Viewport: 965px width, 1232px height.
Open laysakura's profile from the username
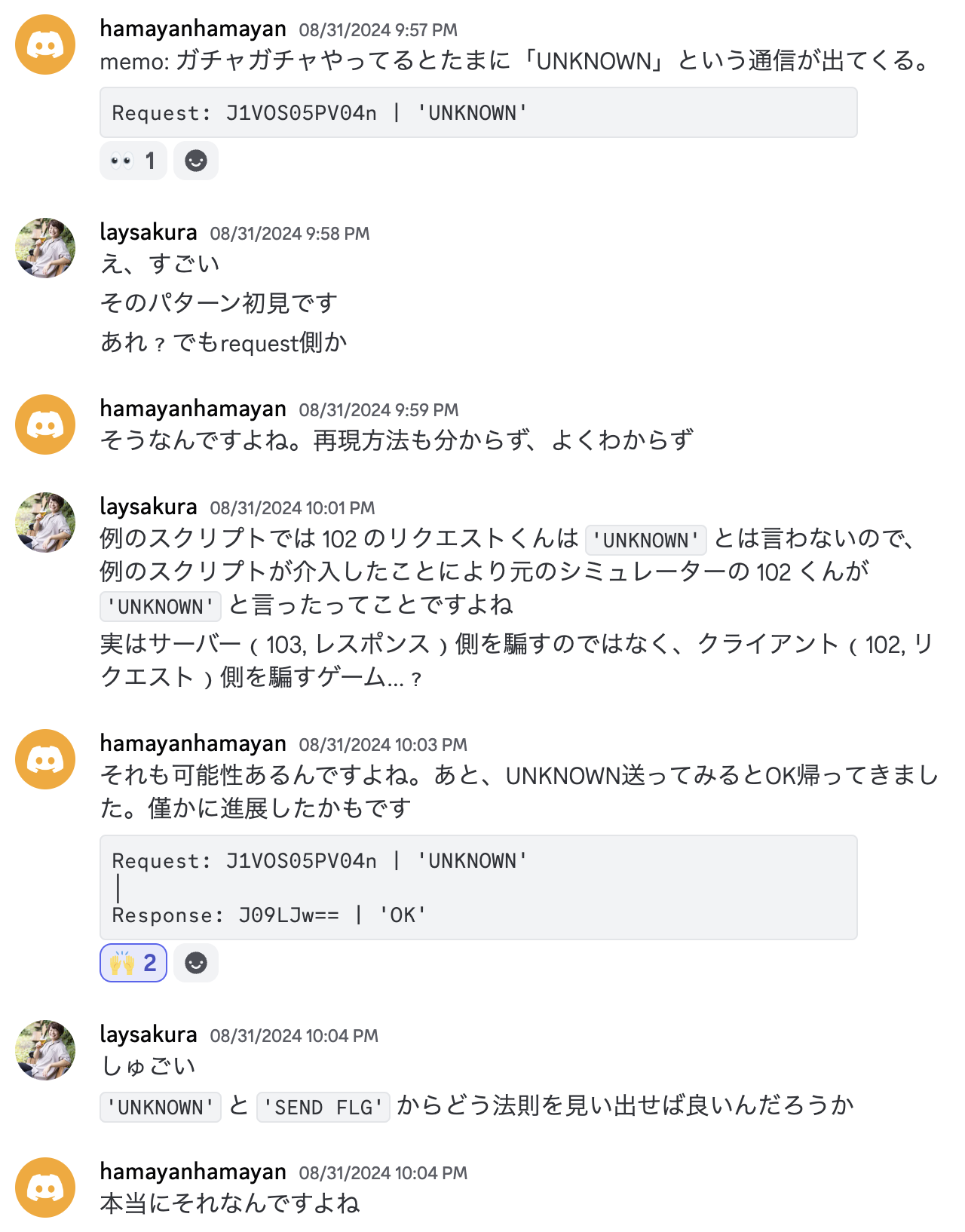tap(148, 232)
